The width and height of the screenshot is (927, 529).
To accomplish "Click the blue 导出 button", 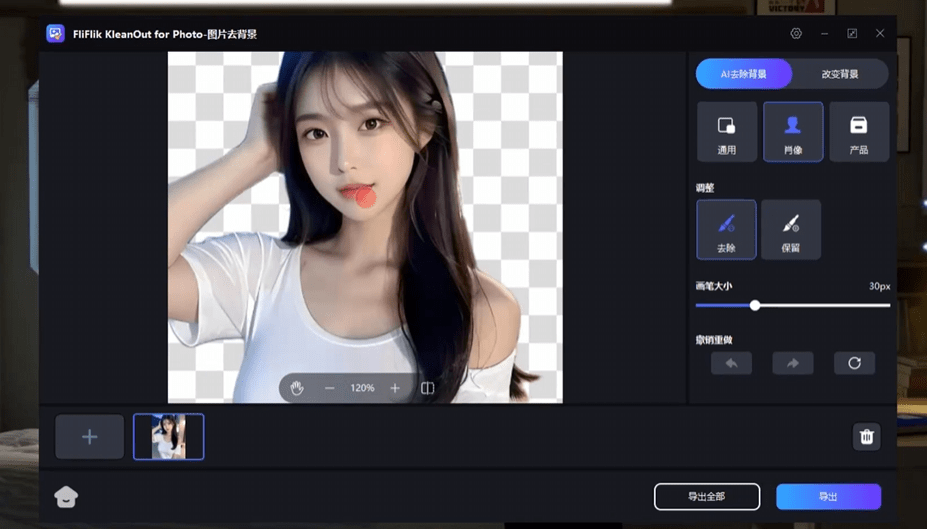I will (828, 497).
